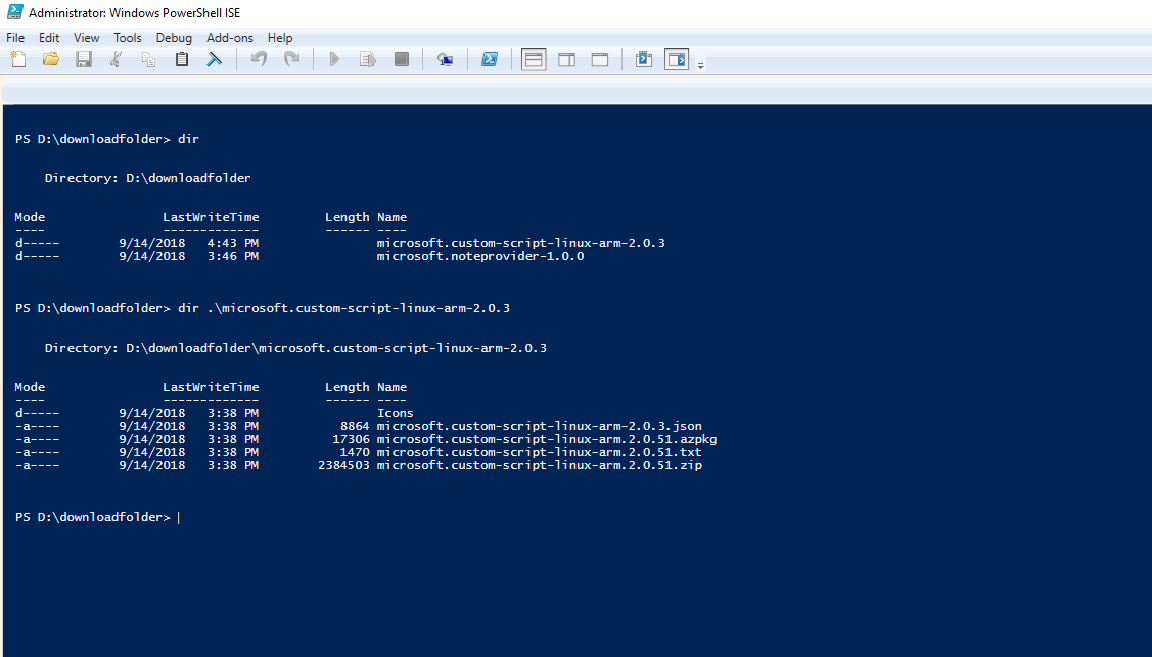Launch PowerShell.exe from the blue console icon

[x=489, y=60]
